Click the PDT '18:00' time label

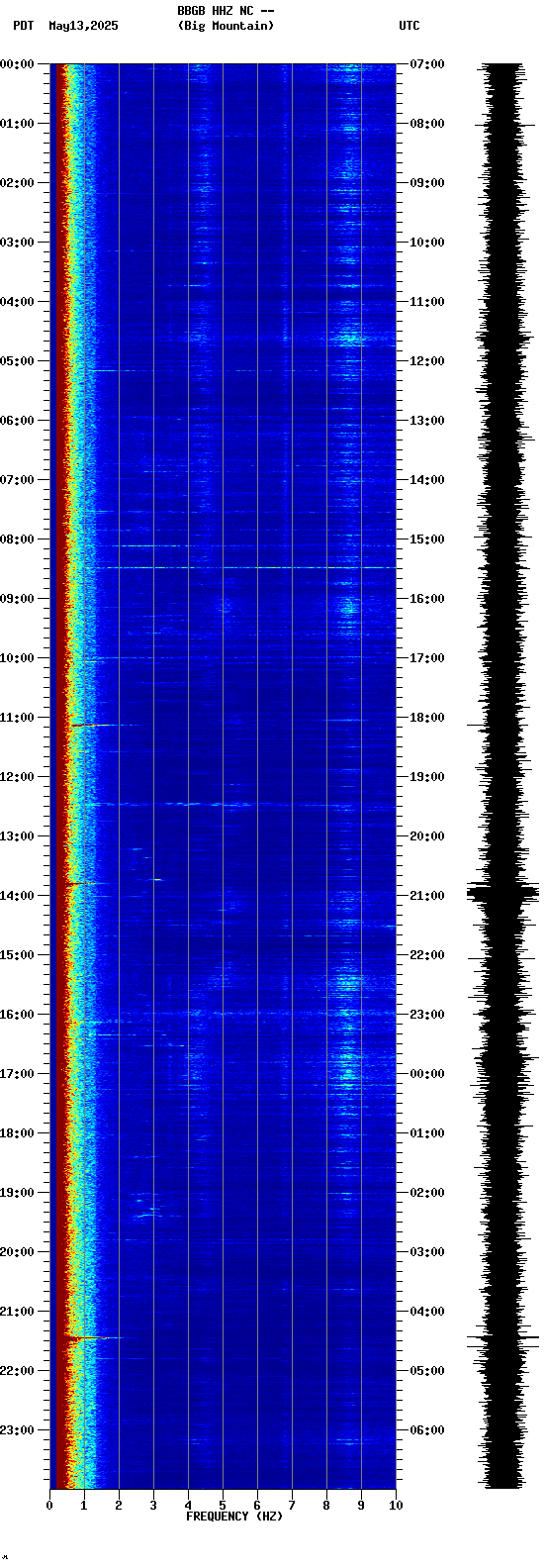click(17, 1133)
